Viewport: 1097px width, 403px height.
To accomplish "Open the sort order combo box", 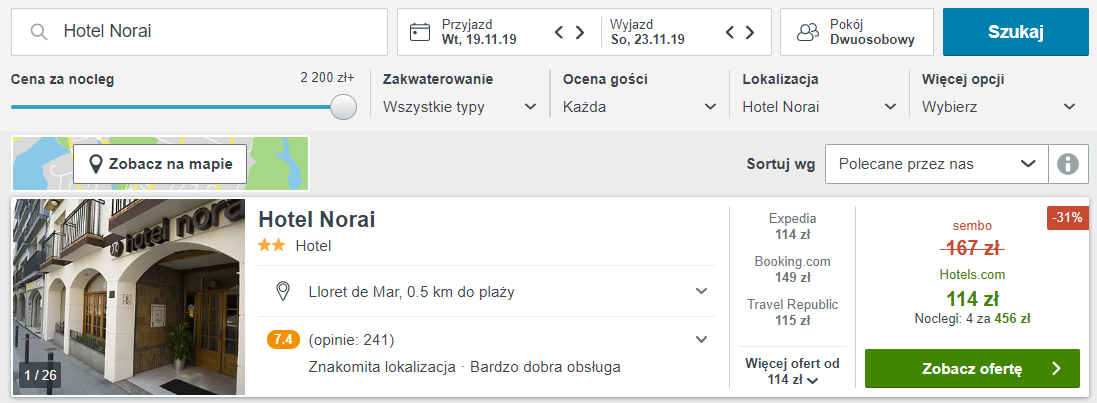I will [936, 164].
